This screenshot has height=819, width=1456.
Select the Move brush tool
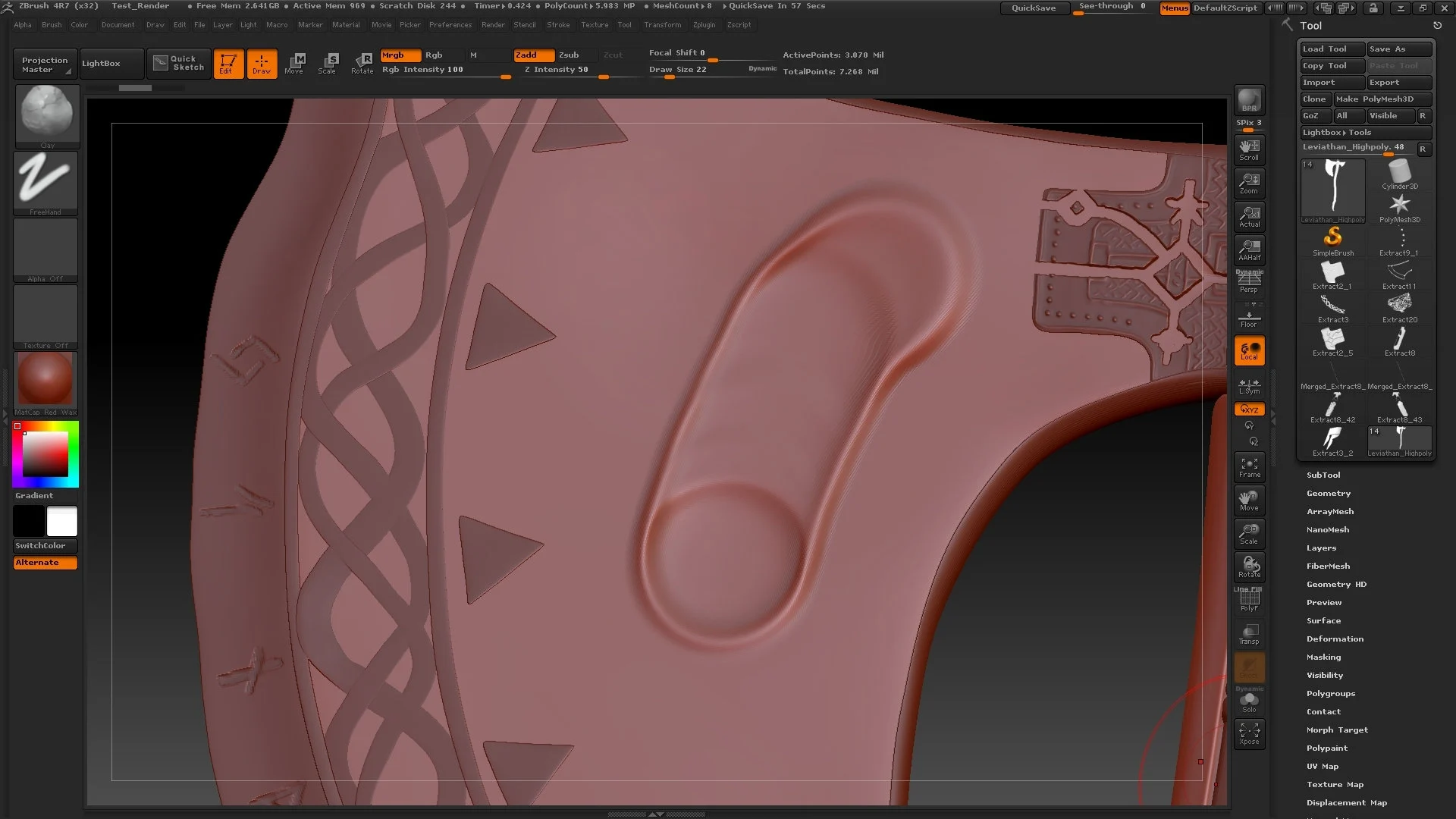tap(296, 63)
